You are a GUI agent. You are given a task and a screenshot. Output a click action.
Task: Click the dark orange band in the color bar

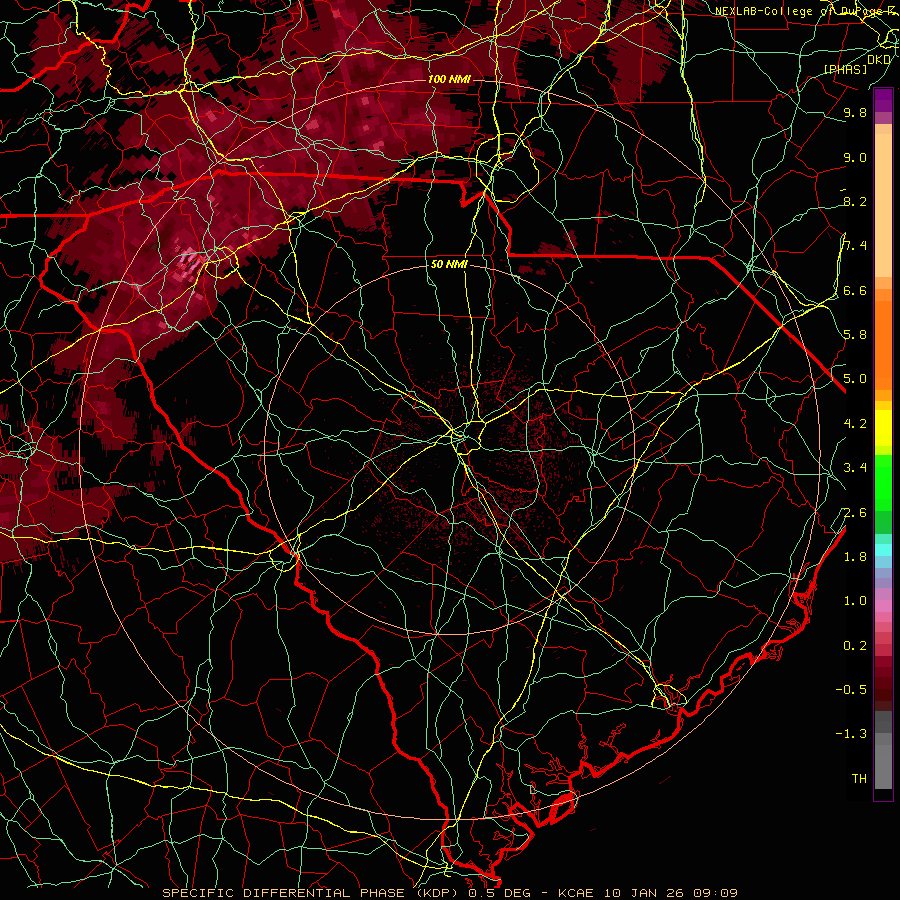(x=883, y=346)
